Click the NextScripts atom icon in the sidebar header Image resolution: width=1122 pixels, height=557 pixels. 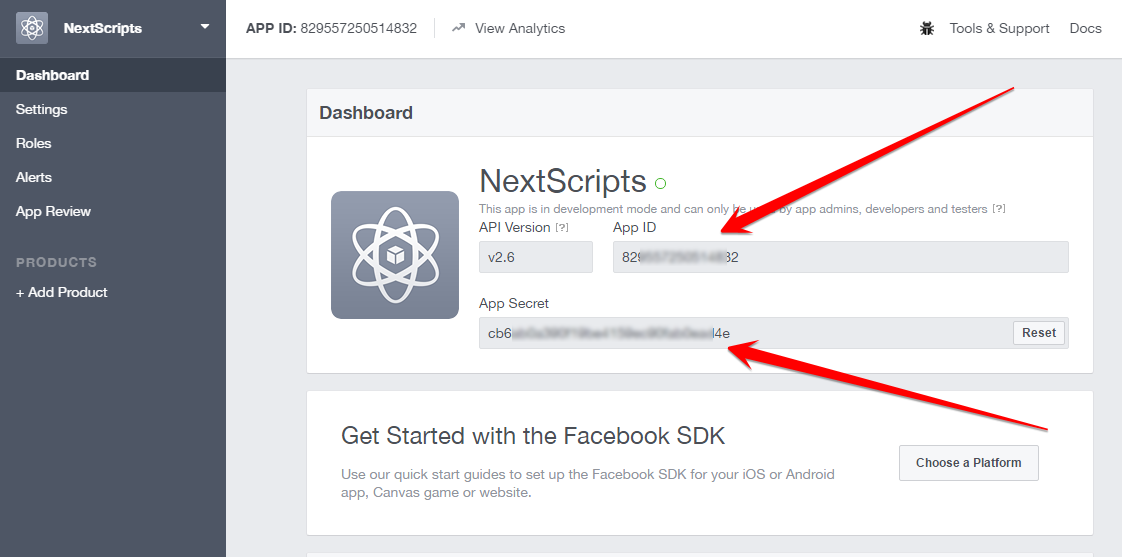click(x=32, y=28)
